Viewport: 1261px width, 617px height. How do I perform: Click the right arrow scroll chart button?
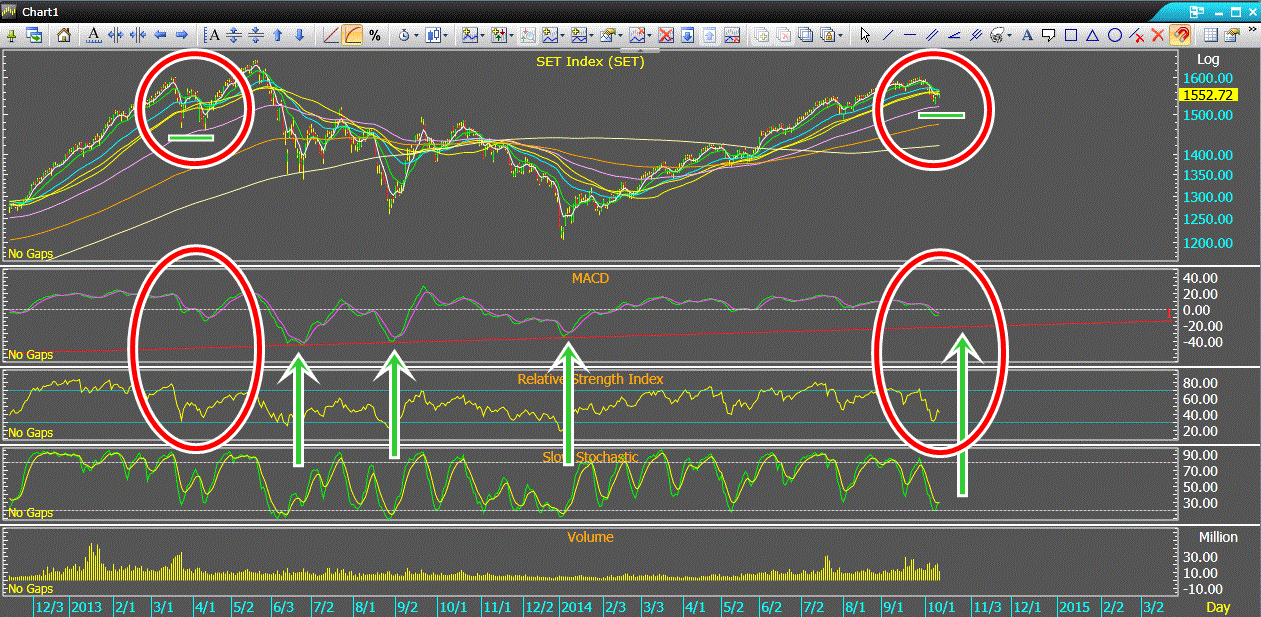pyautogui.click(x=182, y=35)
